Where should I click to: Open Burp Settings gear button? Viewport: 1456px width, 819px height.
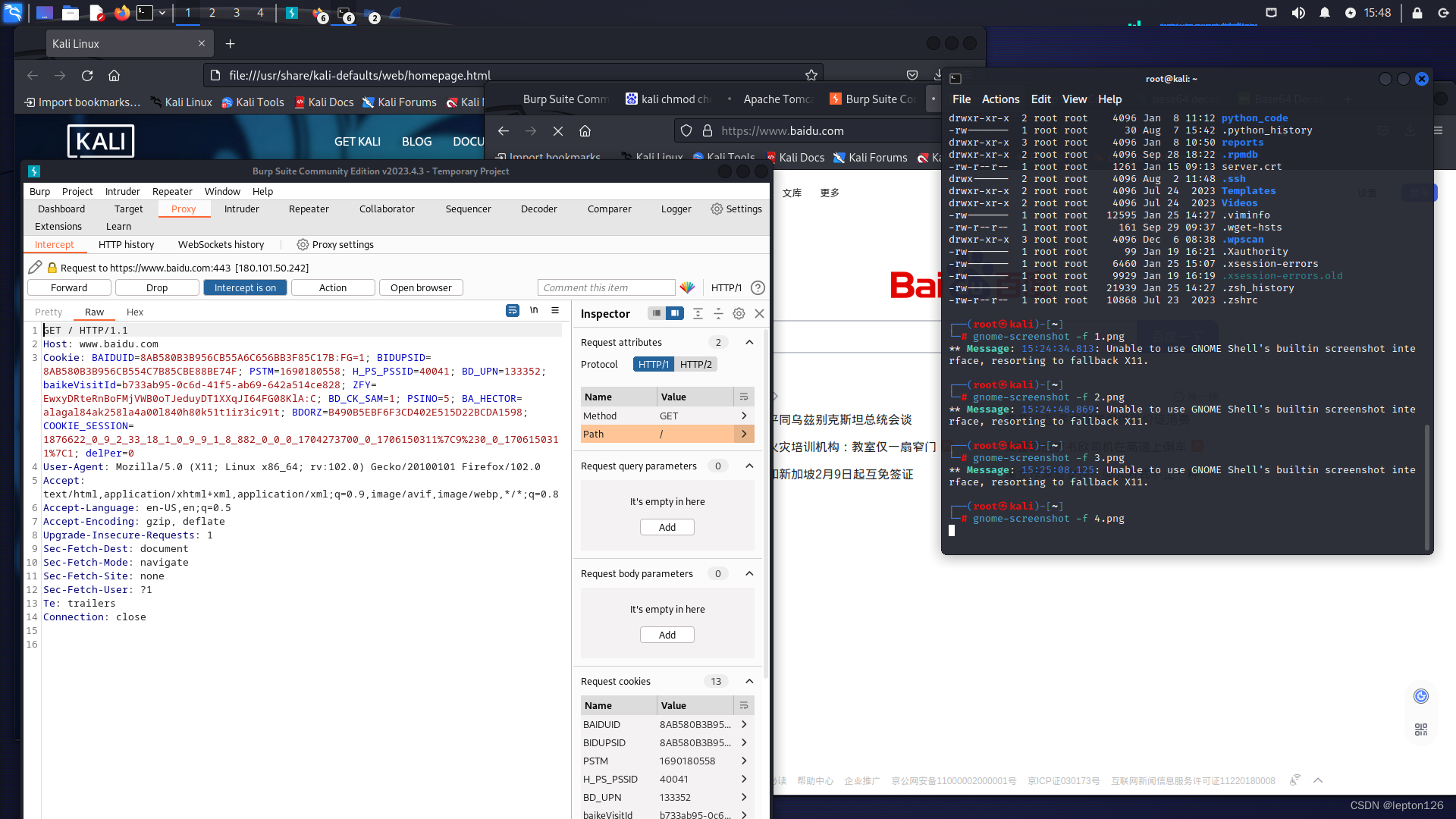click(x=736, y=209)
